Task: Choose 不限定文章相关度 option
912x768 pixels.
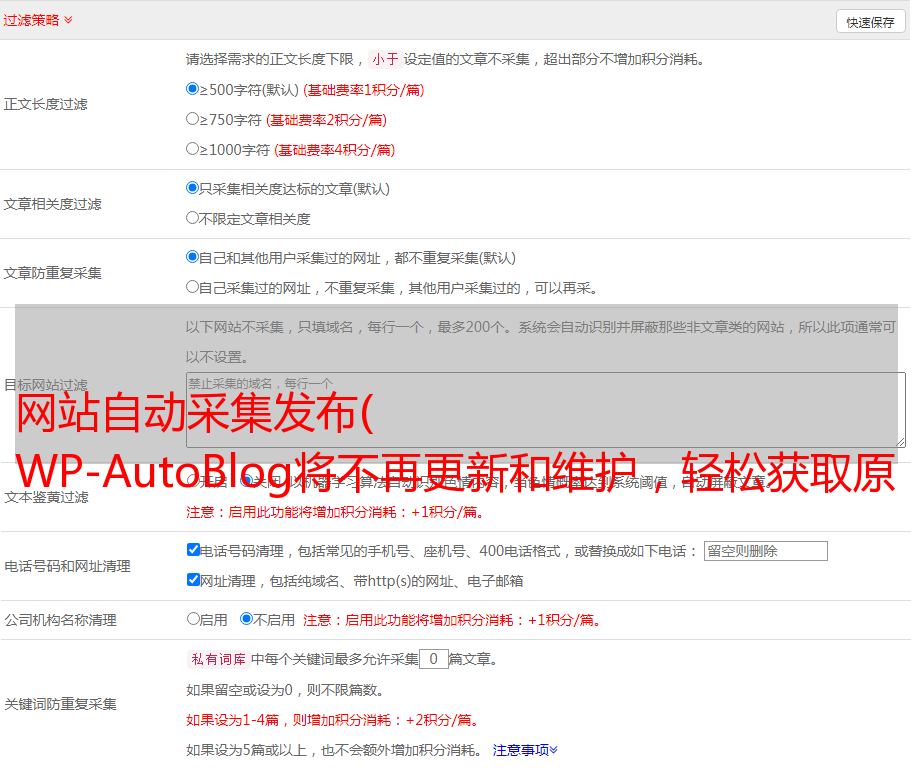Action: tap(193, 218)
